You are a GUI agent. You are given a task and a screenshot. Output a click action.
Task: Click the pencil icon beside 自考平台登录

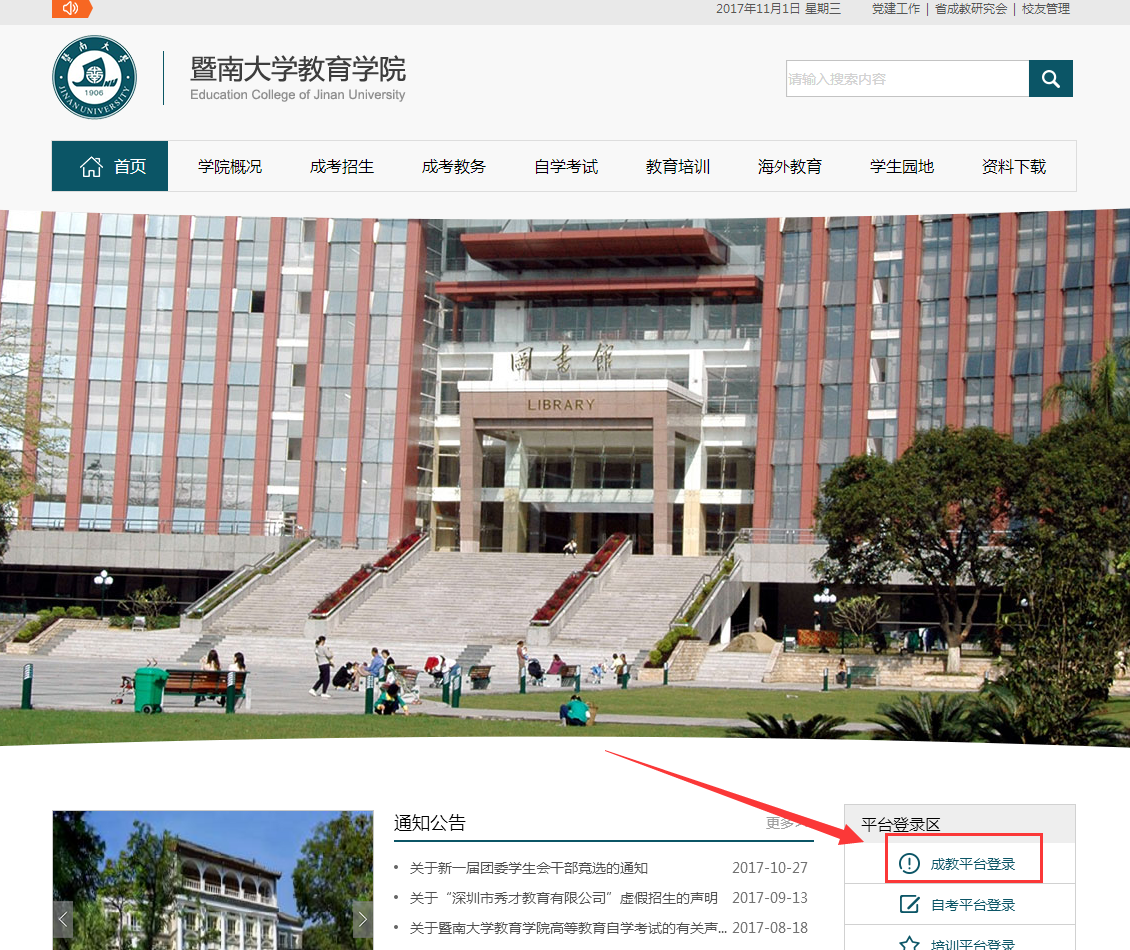909,904
